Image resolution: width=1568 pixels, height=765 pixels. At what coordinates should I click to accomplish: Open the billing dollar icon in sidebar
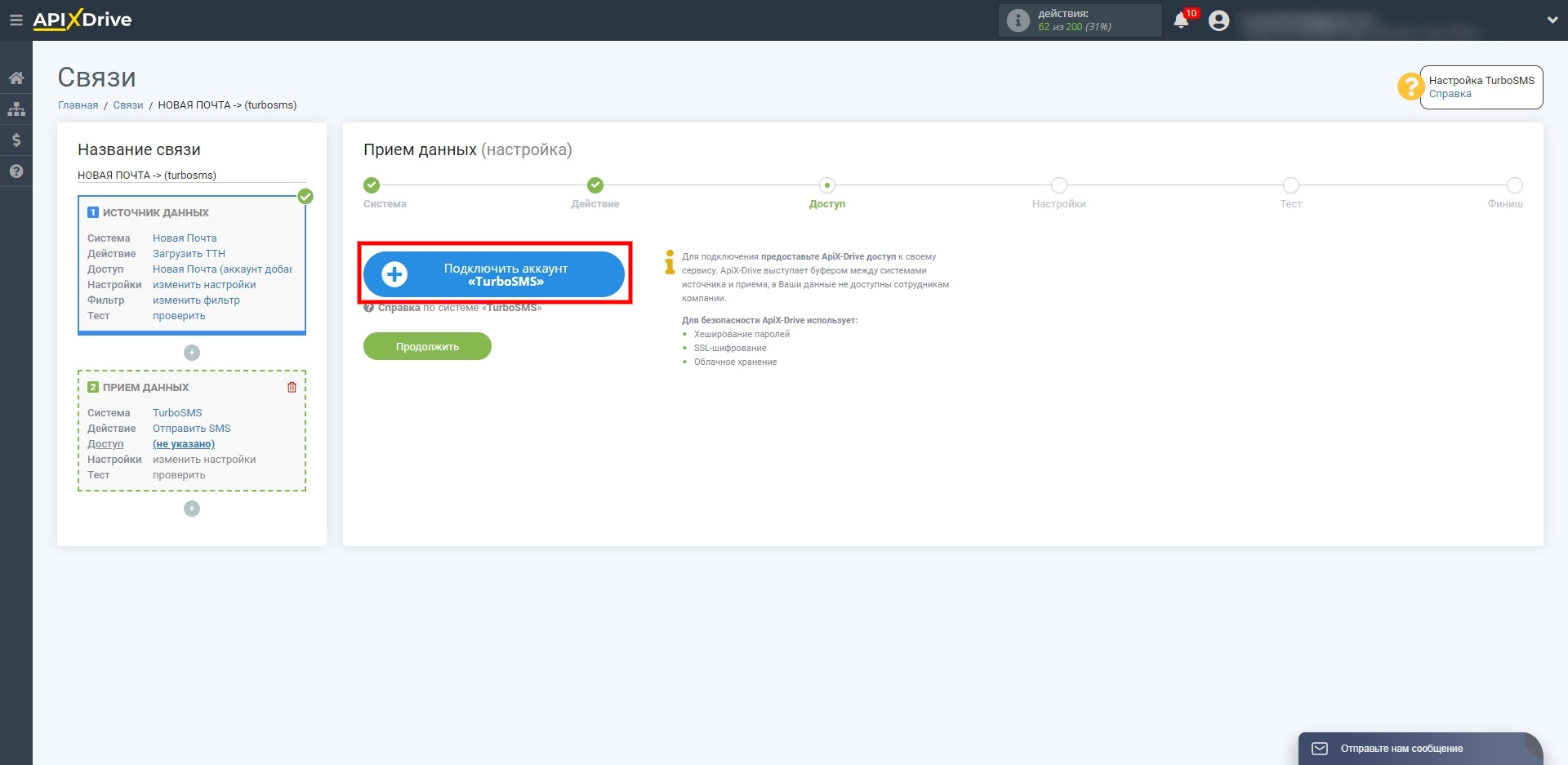(x=16, y=140)
